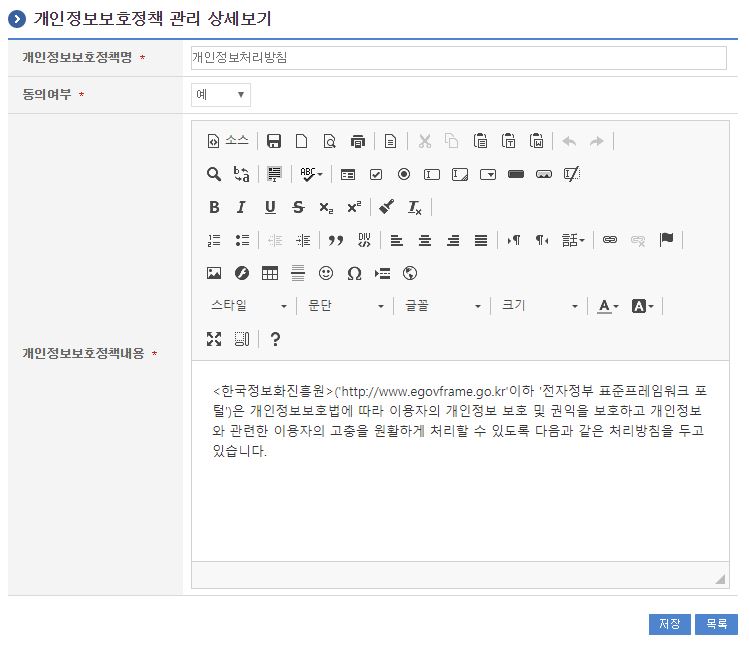Insert an image into the editor
Viewport: 749px width, 648px height.
(214, 273)
